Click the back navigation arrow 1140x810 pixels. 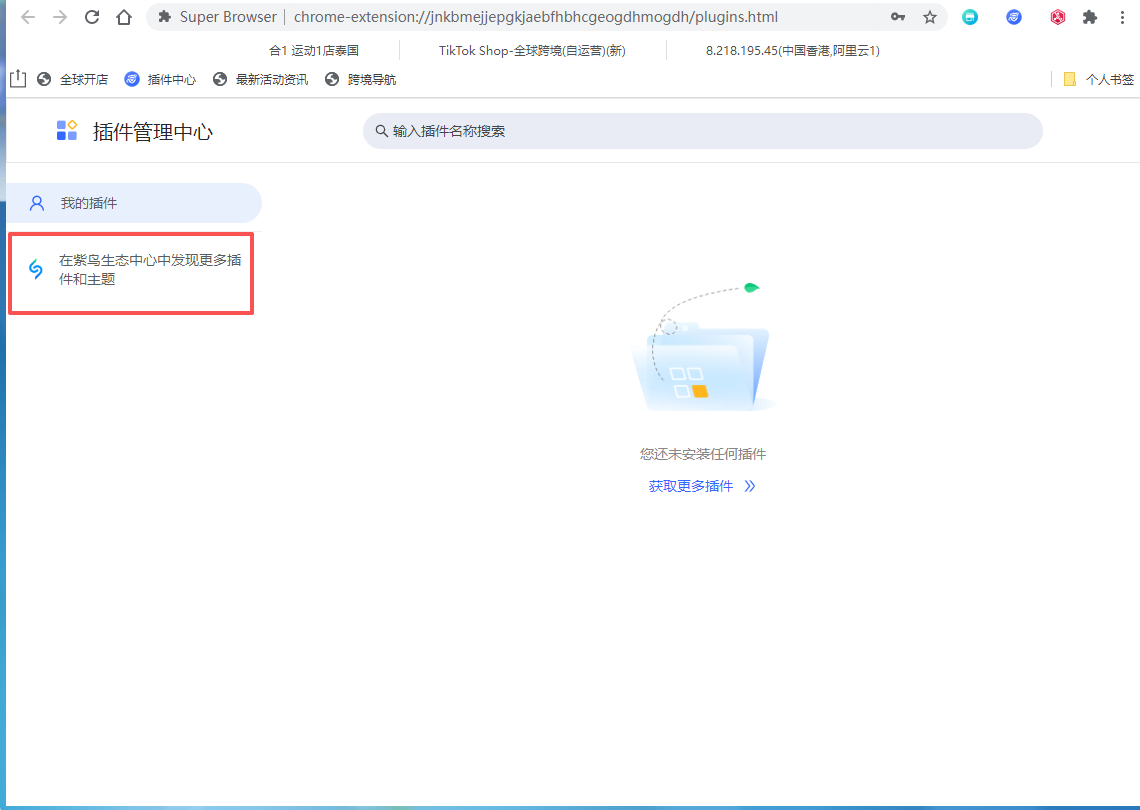point(28,17)
